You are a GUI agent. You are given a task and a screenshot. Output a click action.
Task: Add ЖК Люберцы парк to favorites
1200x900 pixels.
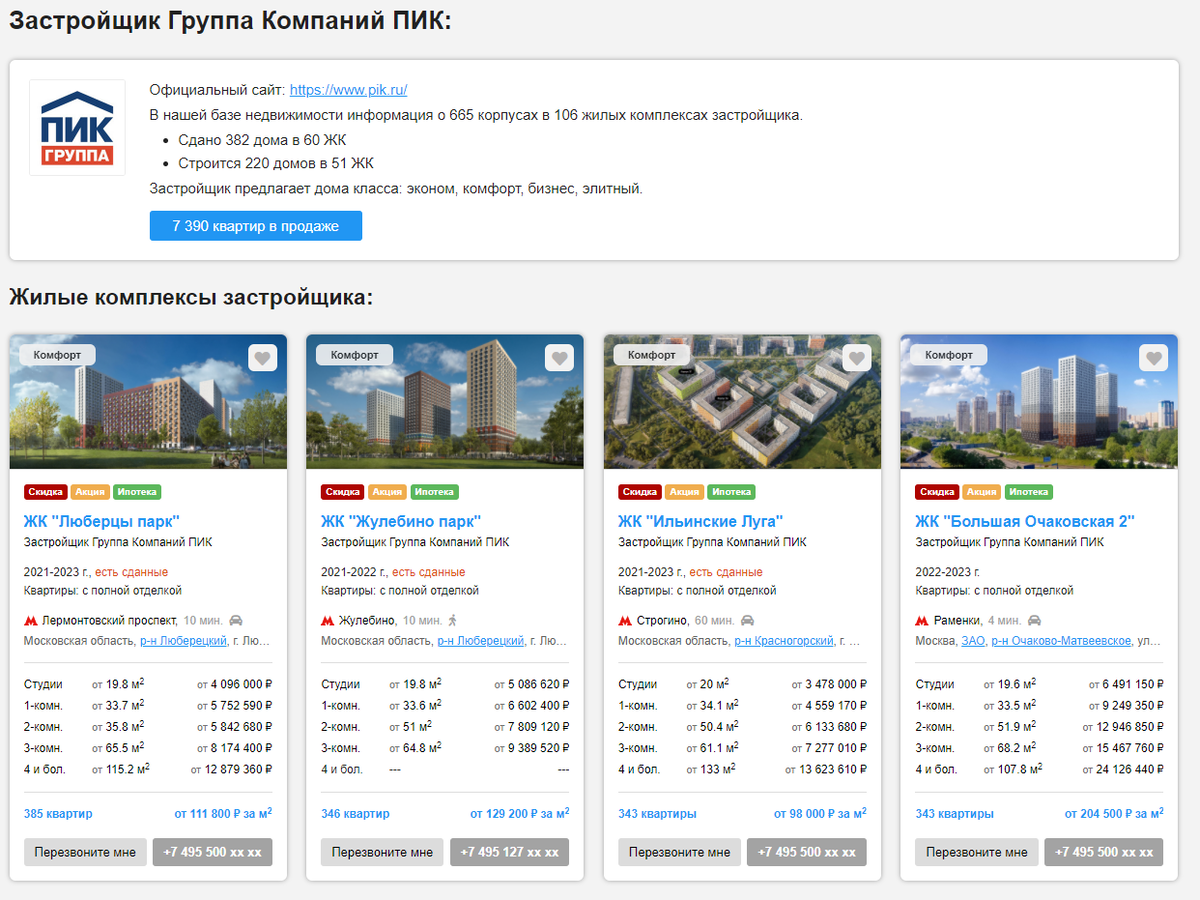[262, 358]
